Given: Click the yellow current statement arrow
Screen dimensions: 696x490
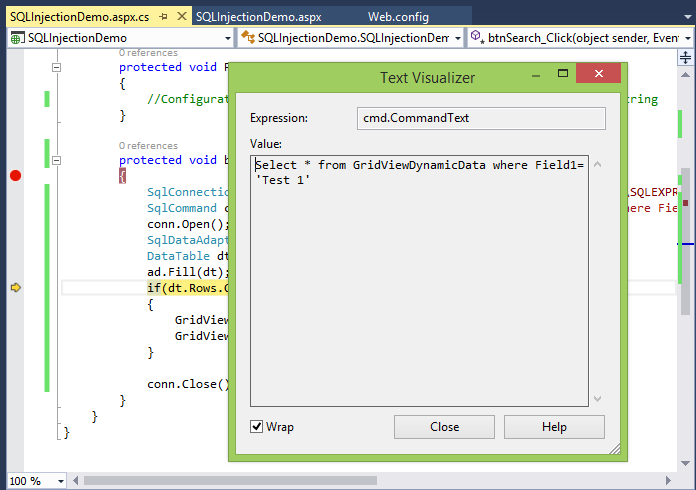Looking at the screenshot, I should 16,288.
